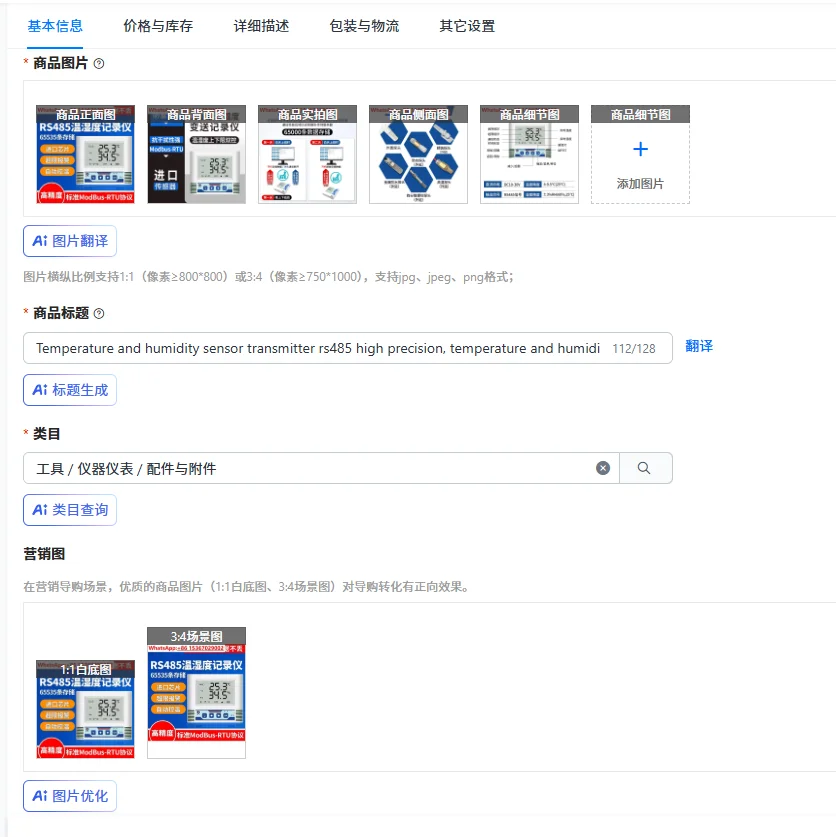Click help icon next to 商品标题
836x837 pixels.
click(99, 313)
